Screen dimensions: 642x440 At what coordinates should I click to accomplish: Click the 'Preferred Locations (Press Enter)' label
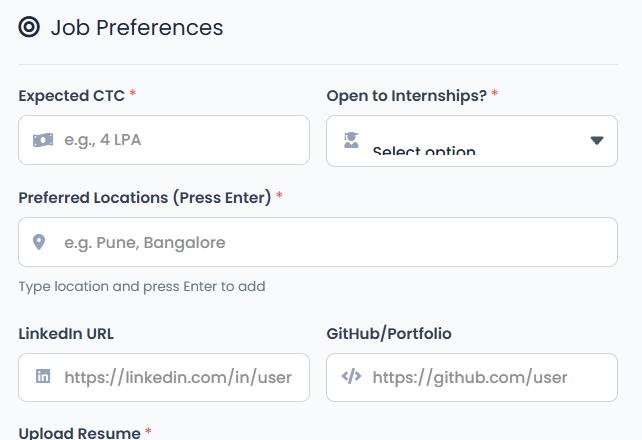point(145,197)
